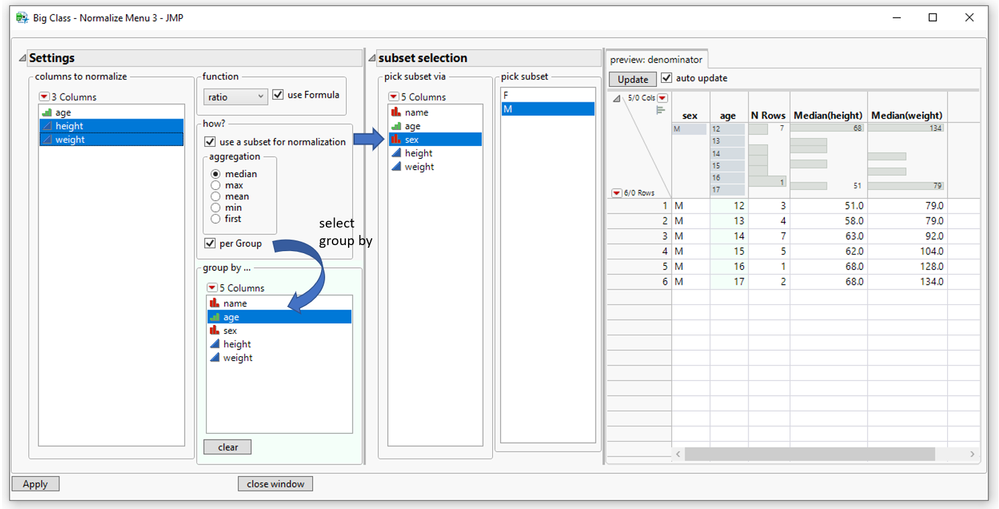This screenshot has height=509, width=999.
Task: Click age 14 bar in header histogram
Action: pyautogui.click(x=728, y=154)
